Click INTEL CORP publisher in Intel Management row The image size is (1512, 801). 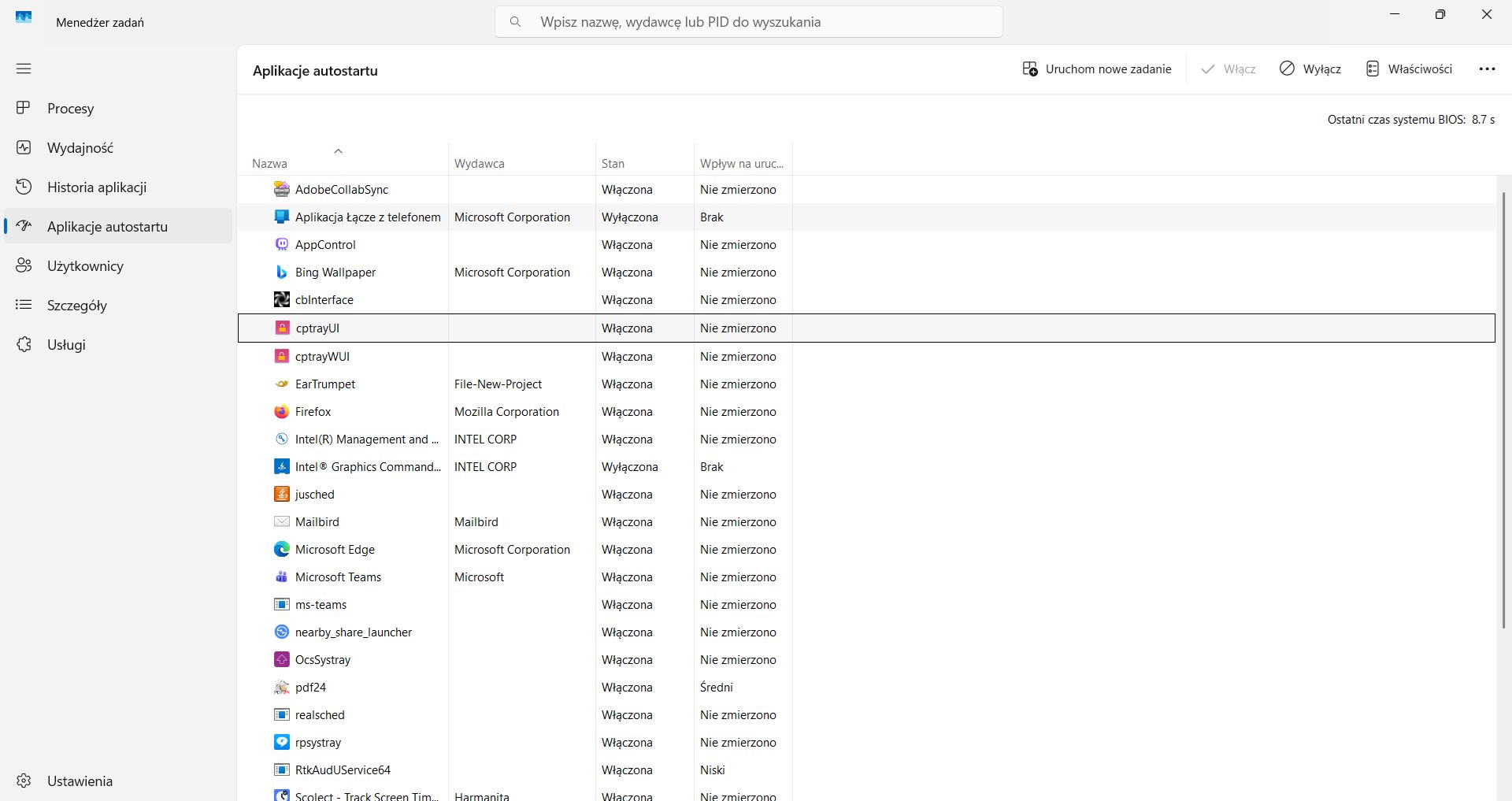click(485, 439)
